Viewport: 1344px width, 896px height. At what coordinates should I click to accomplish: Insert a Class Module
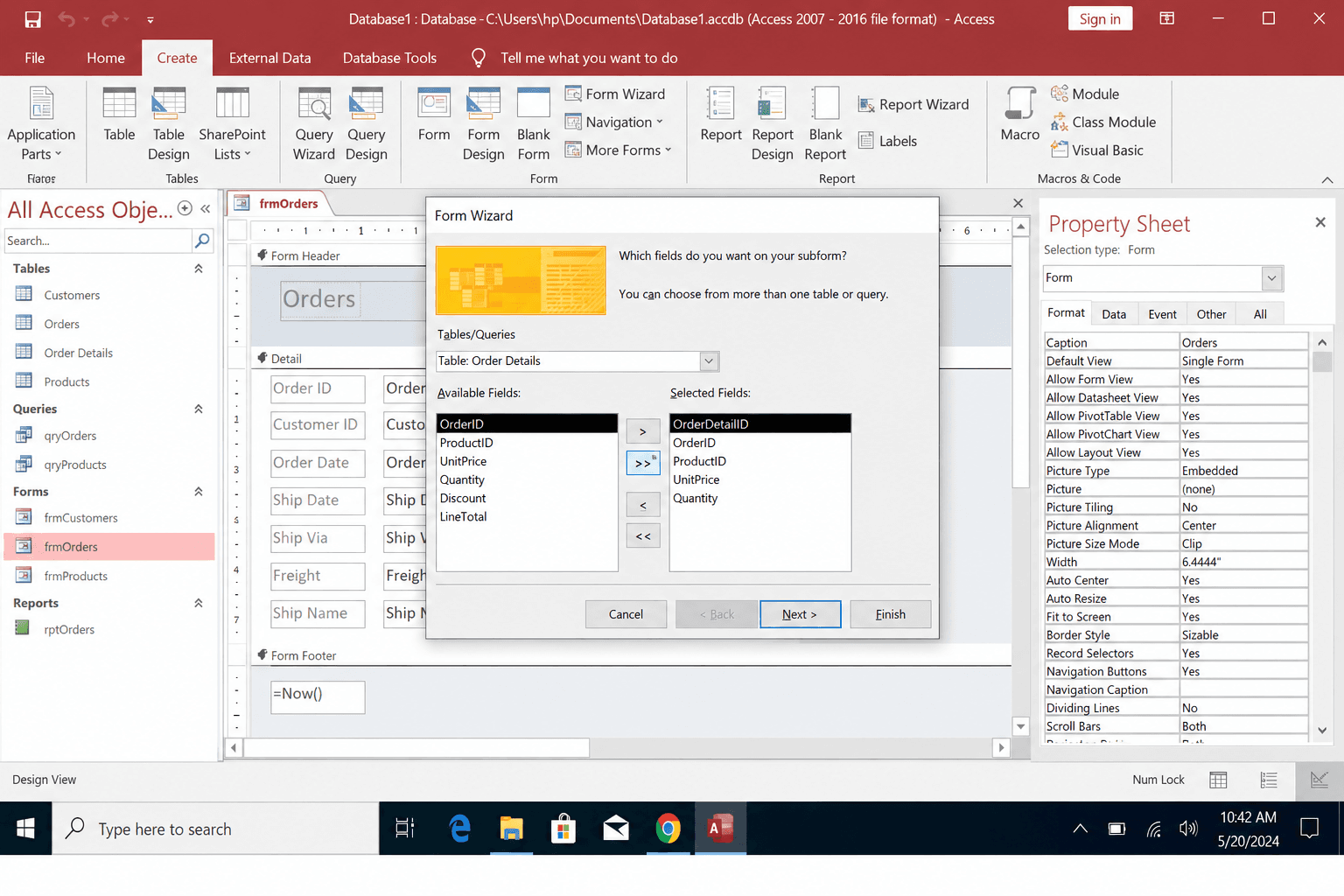click(x=1103, y=122)
